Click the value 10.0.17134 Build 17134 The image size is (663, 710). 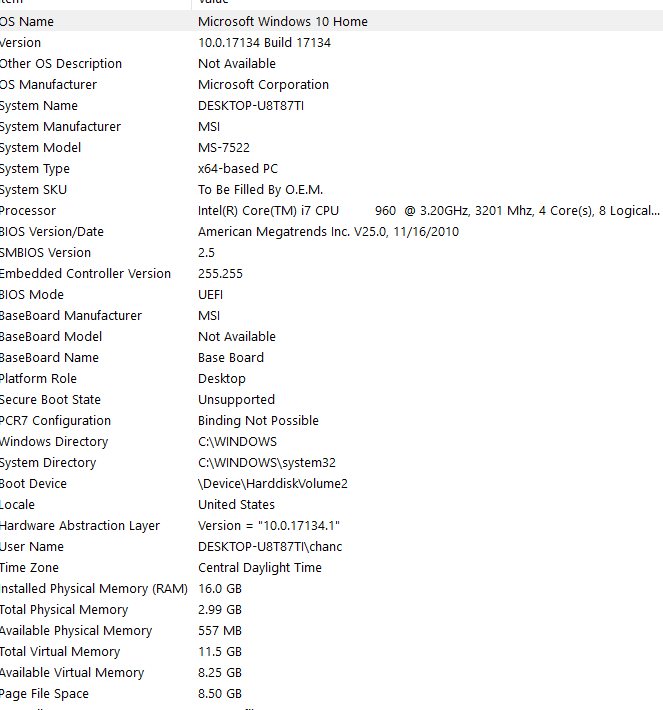point(264,43)
